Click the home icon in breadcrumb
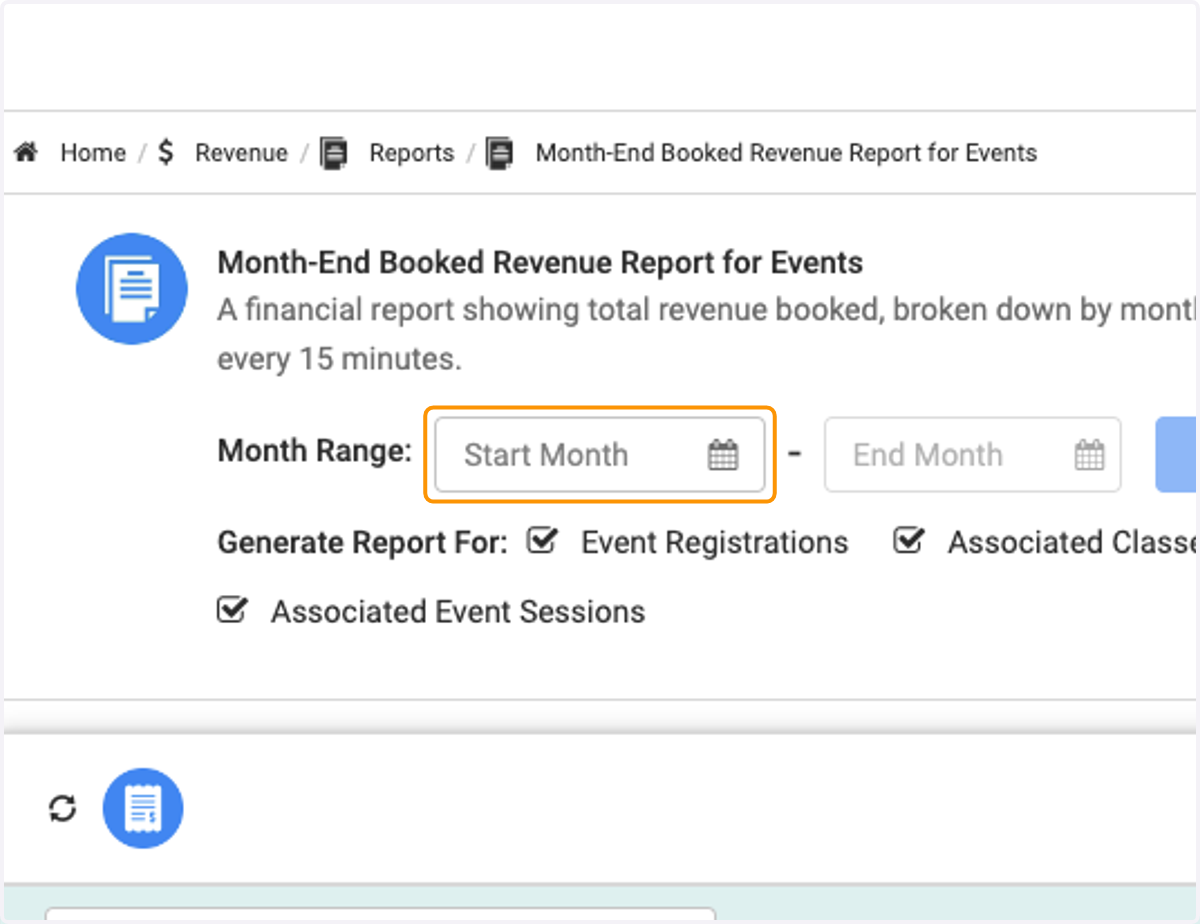Image resolution: width=1200 pixels, height=924 pixels. (x=26, y=153)
